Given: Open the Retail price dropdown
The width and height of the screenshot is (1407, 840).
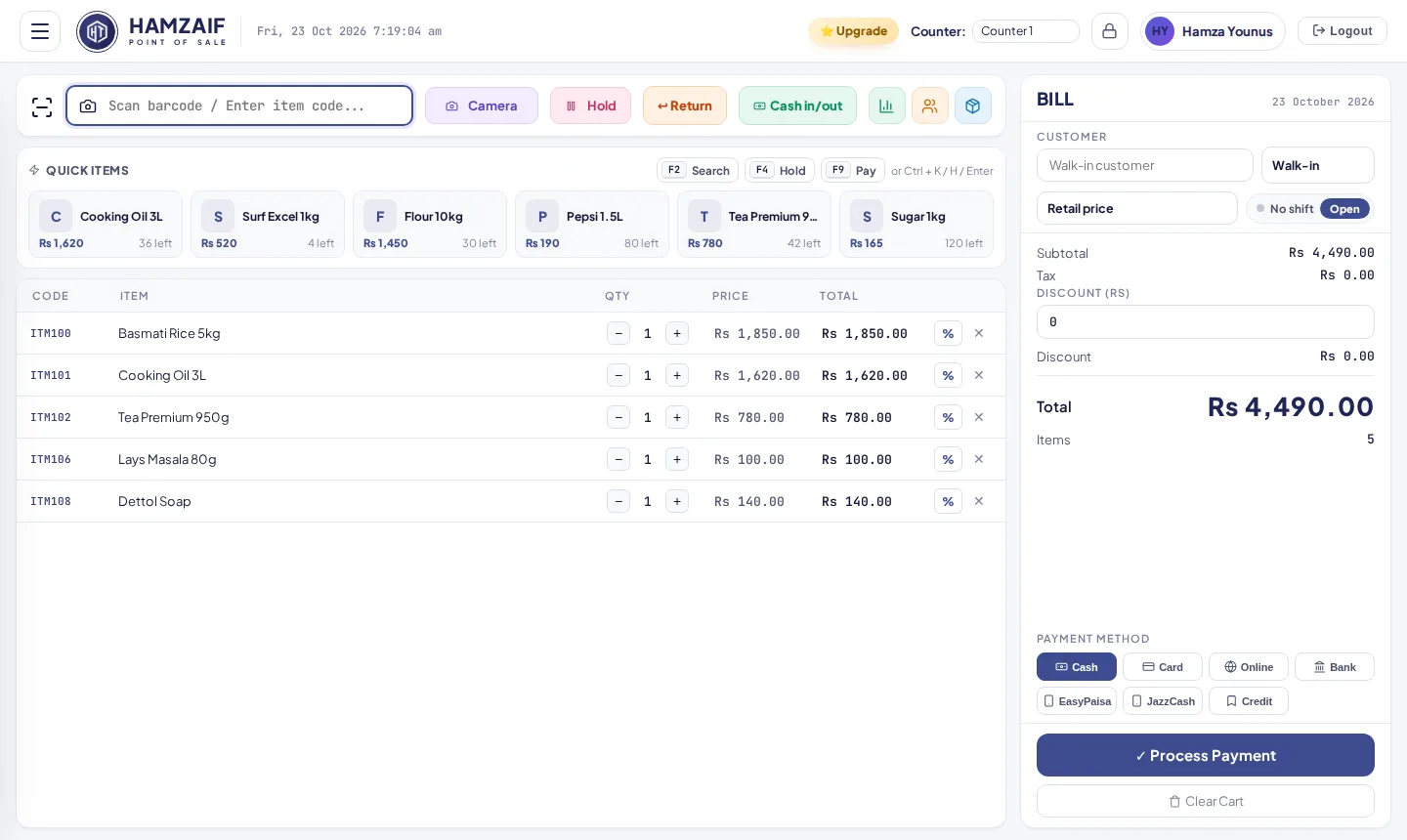Looking at the screenshot, I should pos(1137,208).
